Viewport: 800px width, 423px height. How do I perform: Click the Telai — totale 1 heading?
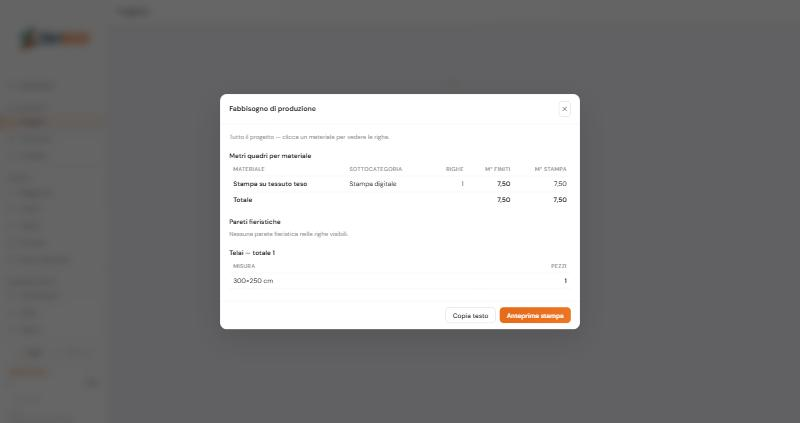pos(252,253)
